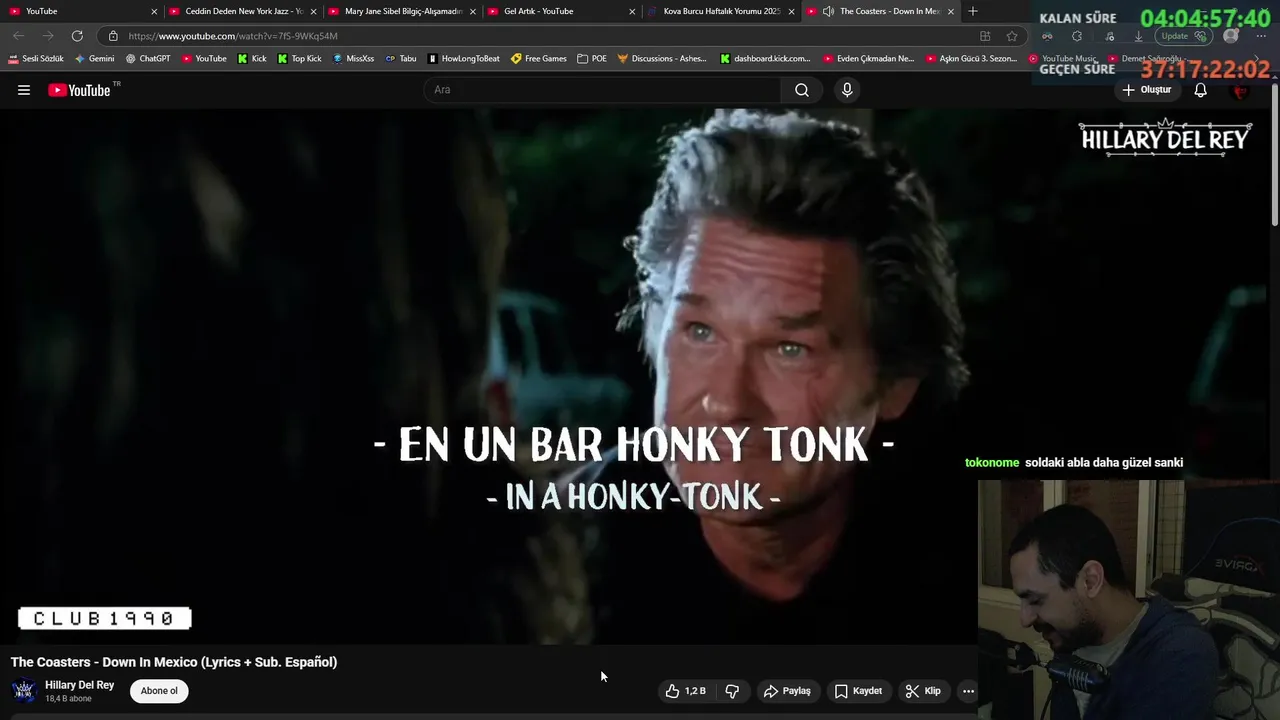1280x720 pixels.
Task: Open the Oluştur create menu
Action: click(1147, 90)
